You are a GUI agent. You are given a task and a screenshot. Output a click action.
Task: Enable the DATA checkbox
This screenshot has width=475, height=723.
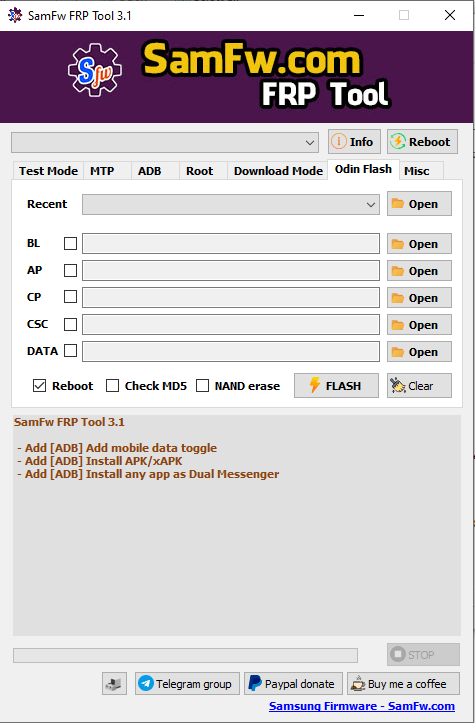pos(70,351)
